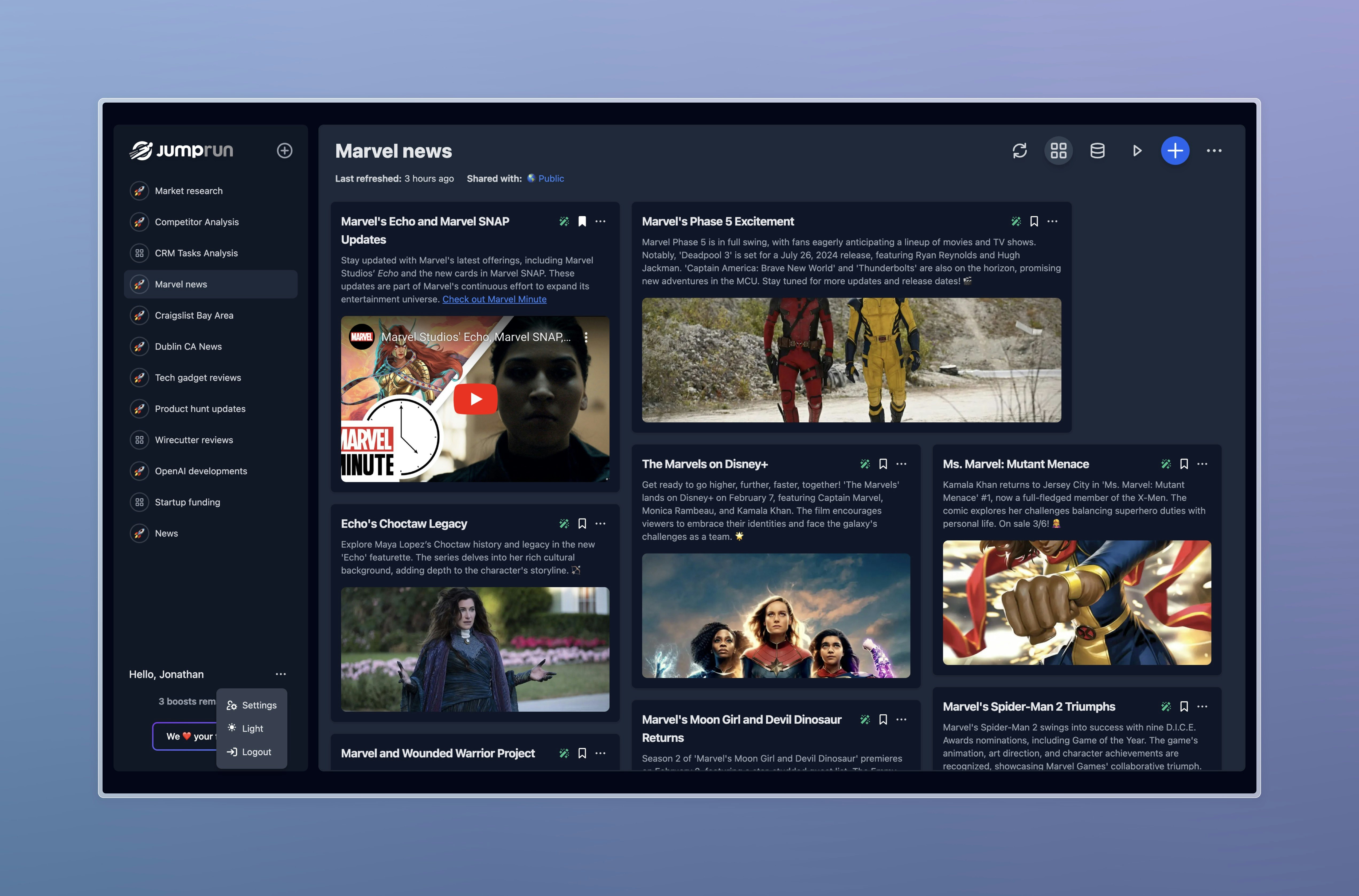
Task: Remove bookmark from Echo and Marvel SNAP card
Action: click(x=582, y=221)
